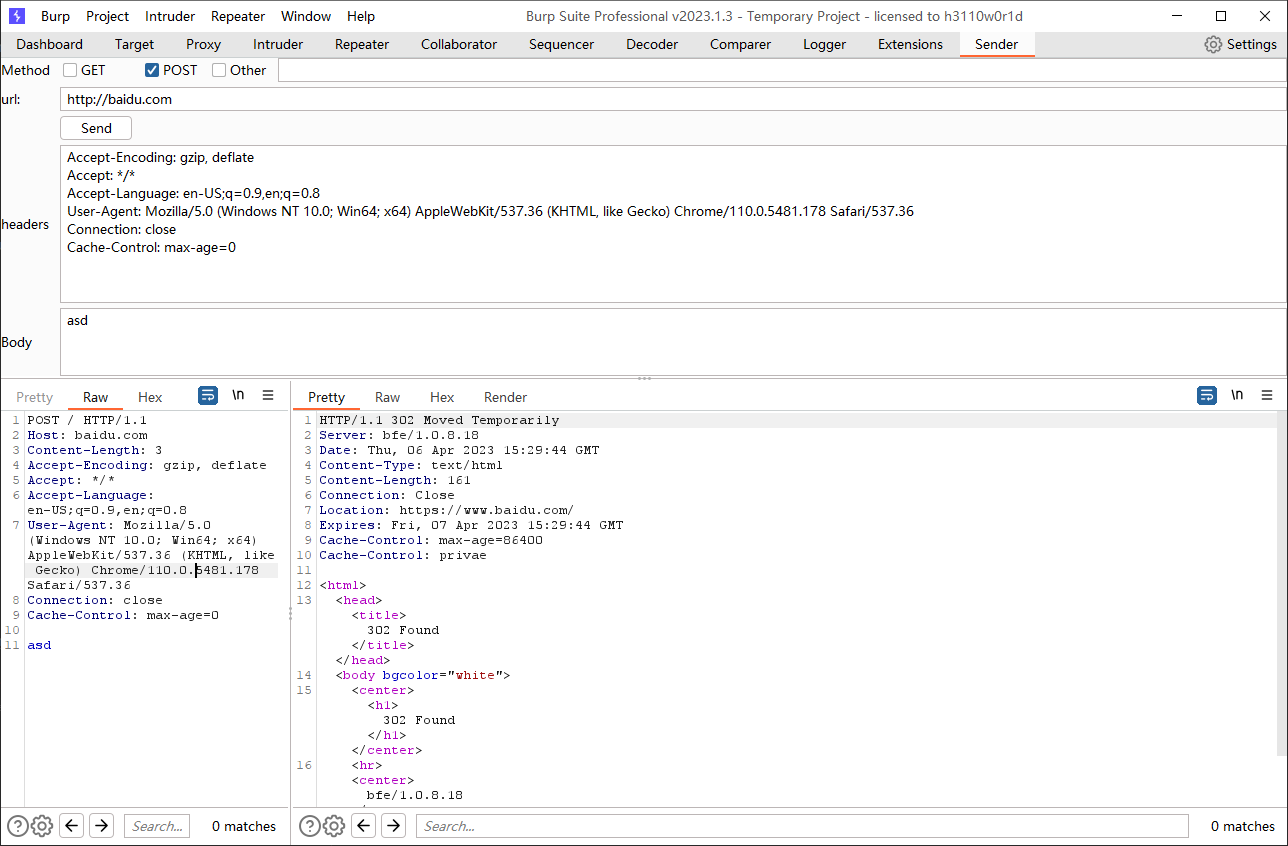This screenshot has width=1288, height=846.
Task: Select response Pretty view tab
Action: (x=326, y=397)
